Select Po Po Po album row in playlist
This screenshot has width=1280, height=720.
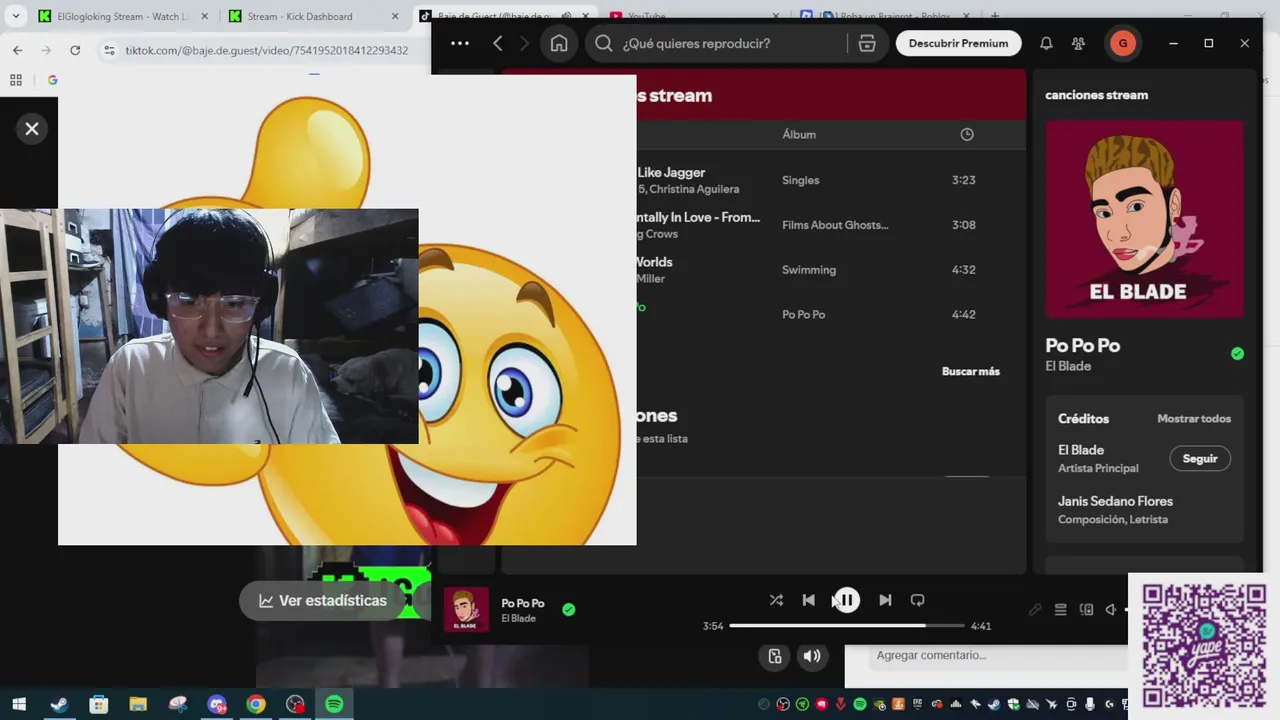(803, 314)
